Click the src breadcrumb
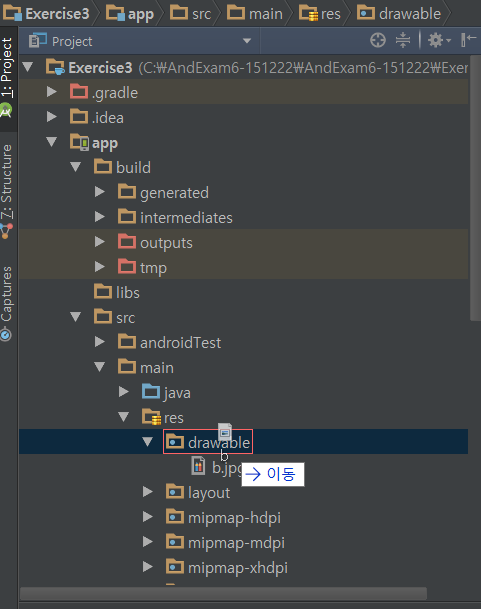Screen dimensions: 481x609 [190, 14]
